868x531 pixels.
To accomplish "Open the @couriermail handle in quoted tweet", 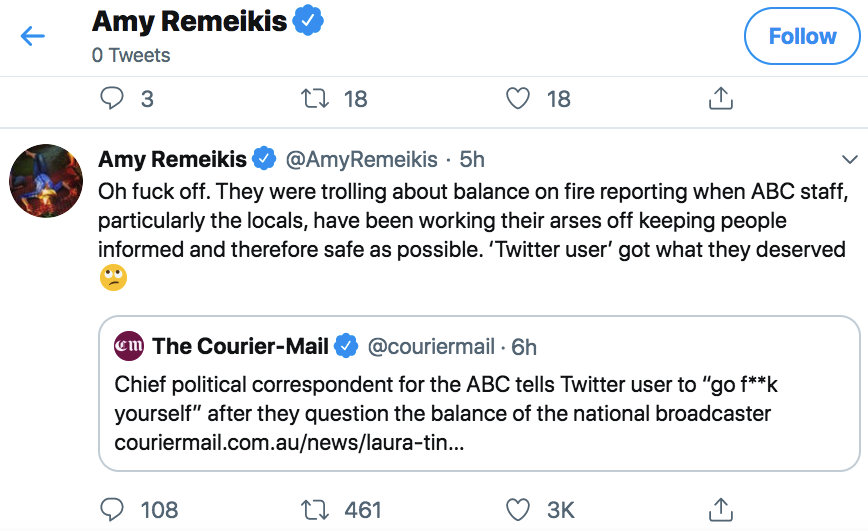I will coord(431,347).
